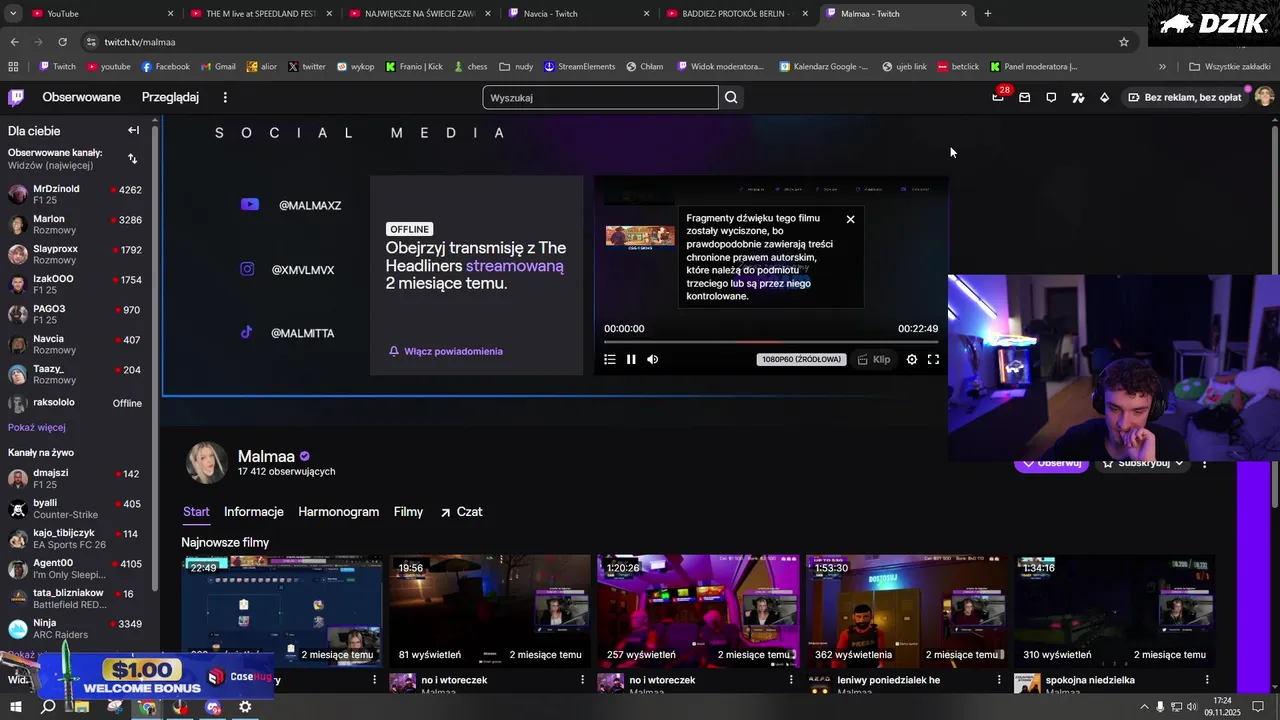
Task: Collapse the Dla ciebie sidebar
Action: coord(133,130)
